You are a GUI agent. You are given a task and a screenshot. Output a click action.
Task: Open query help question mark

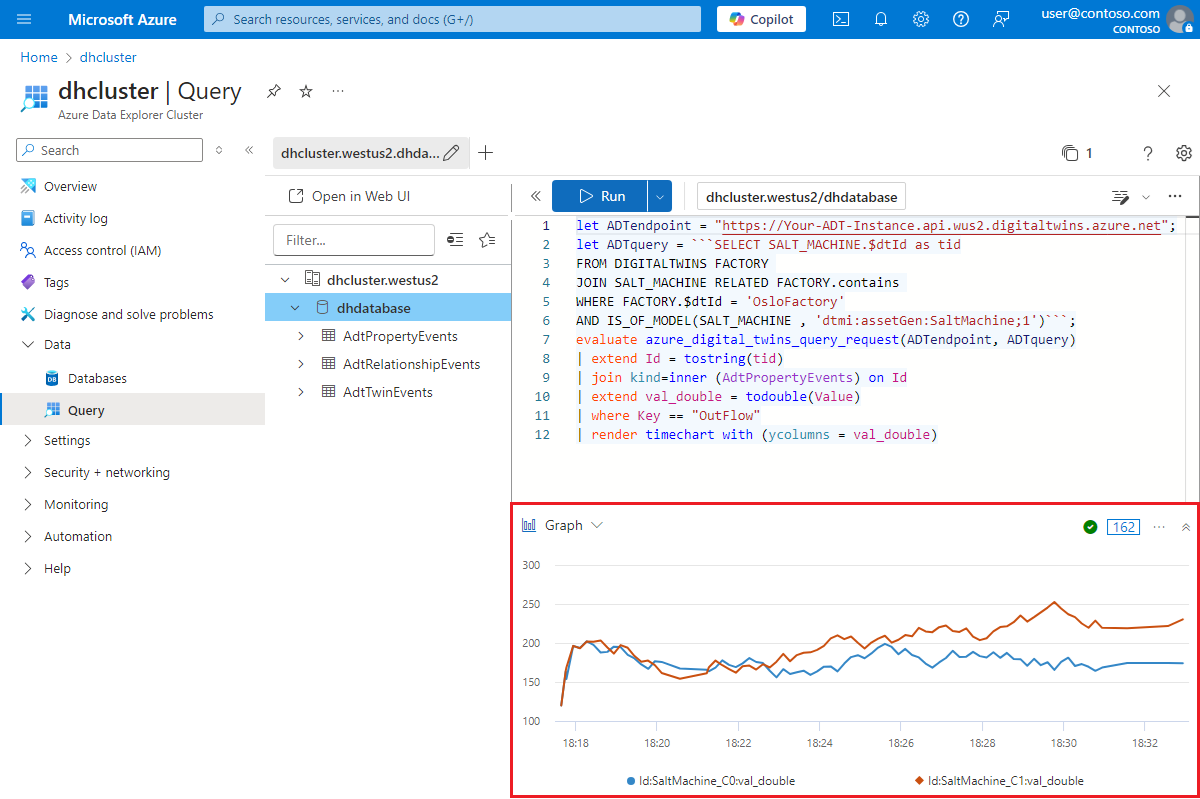pyautogui.click(x=1148, y=153)
